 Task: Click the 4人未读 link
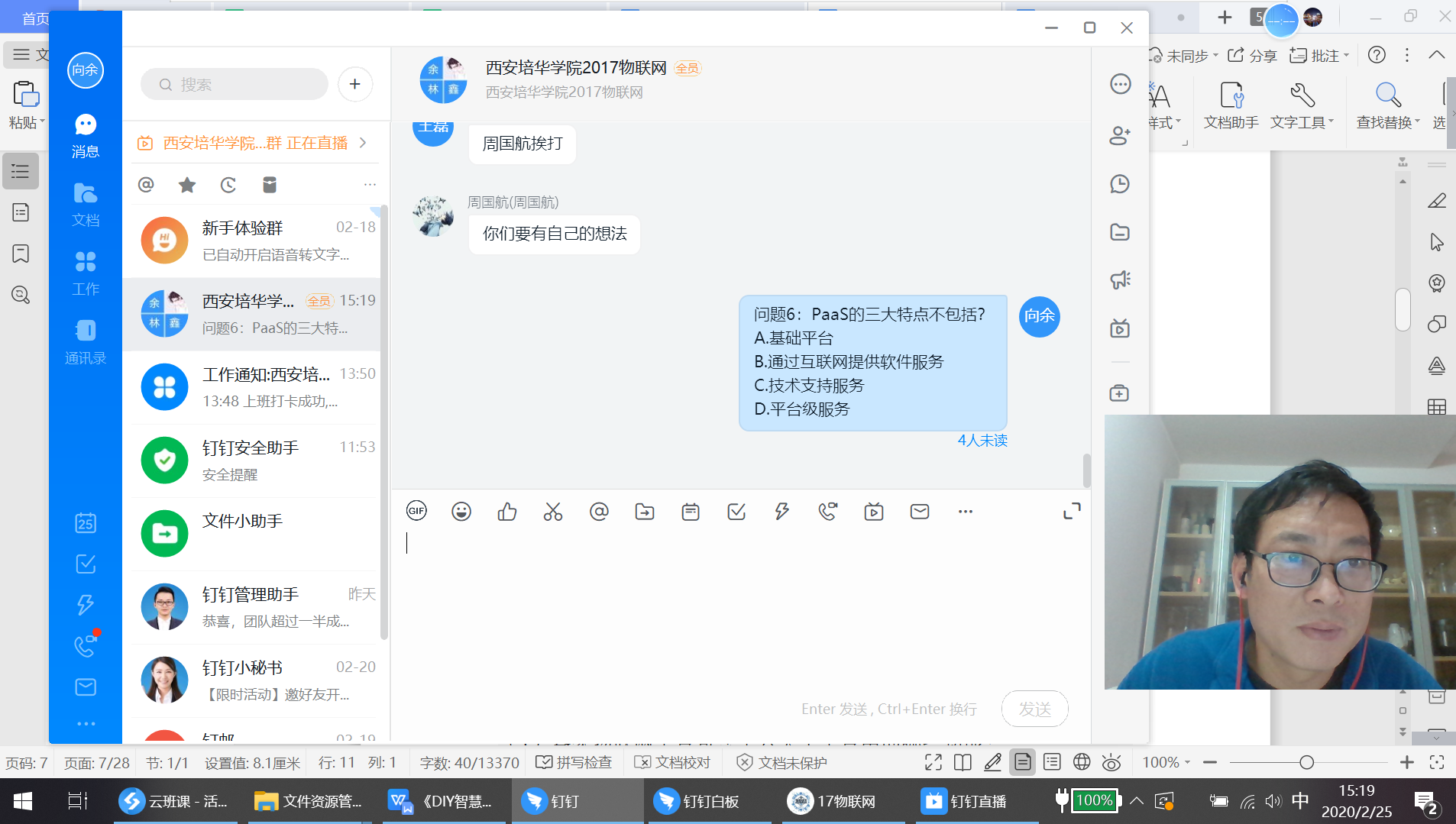click(982, 441)
